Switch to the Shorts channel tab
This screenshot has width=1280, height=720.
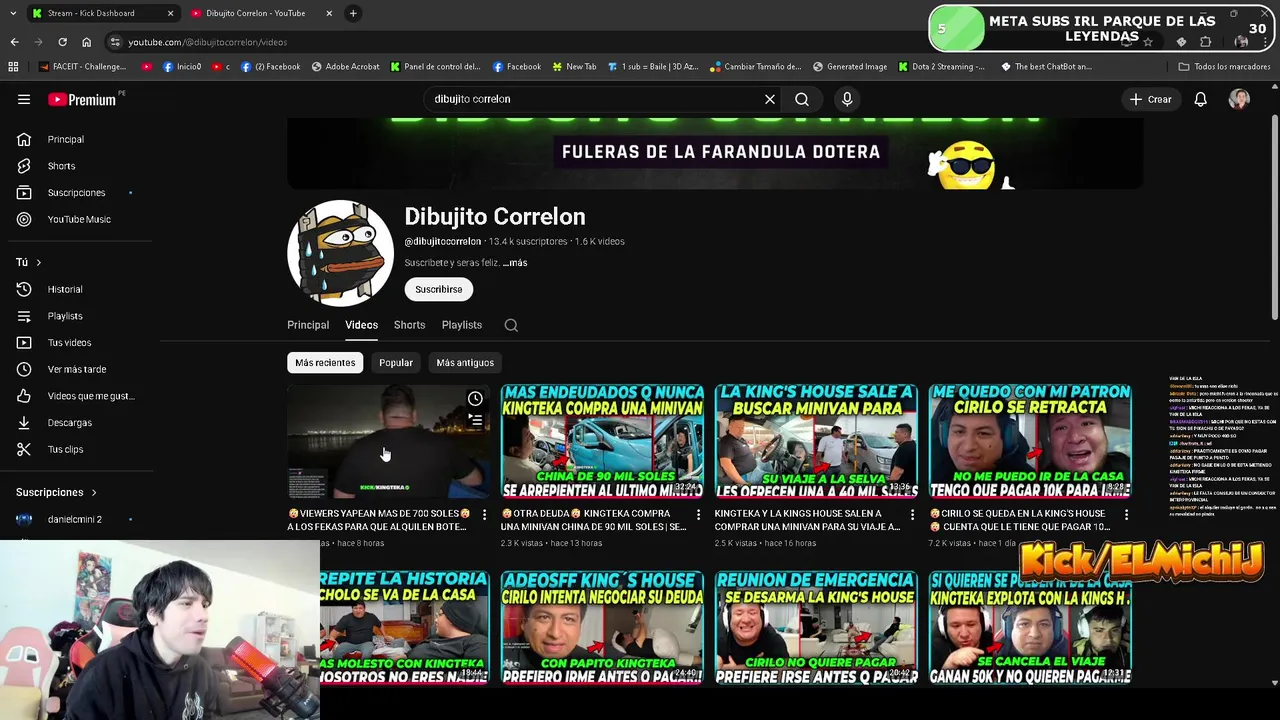point(409,325)
